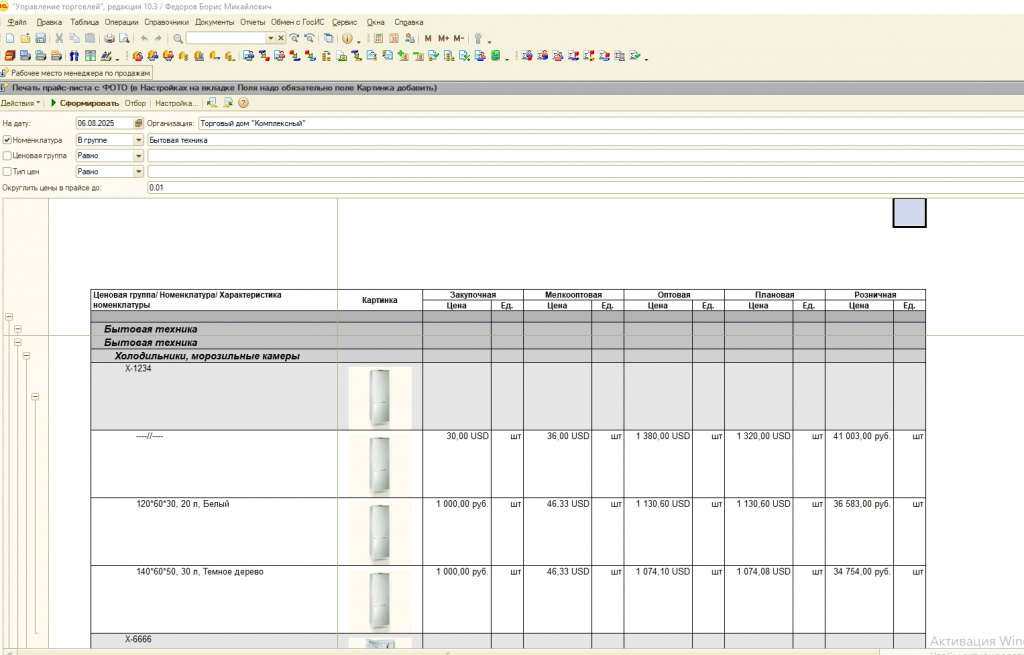Uncheck the Номенклатура checkbox
The image size is (1024, 655).
pos(7,140)
